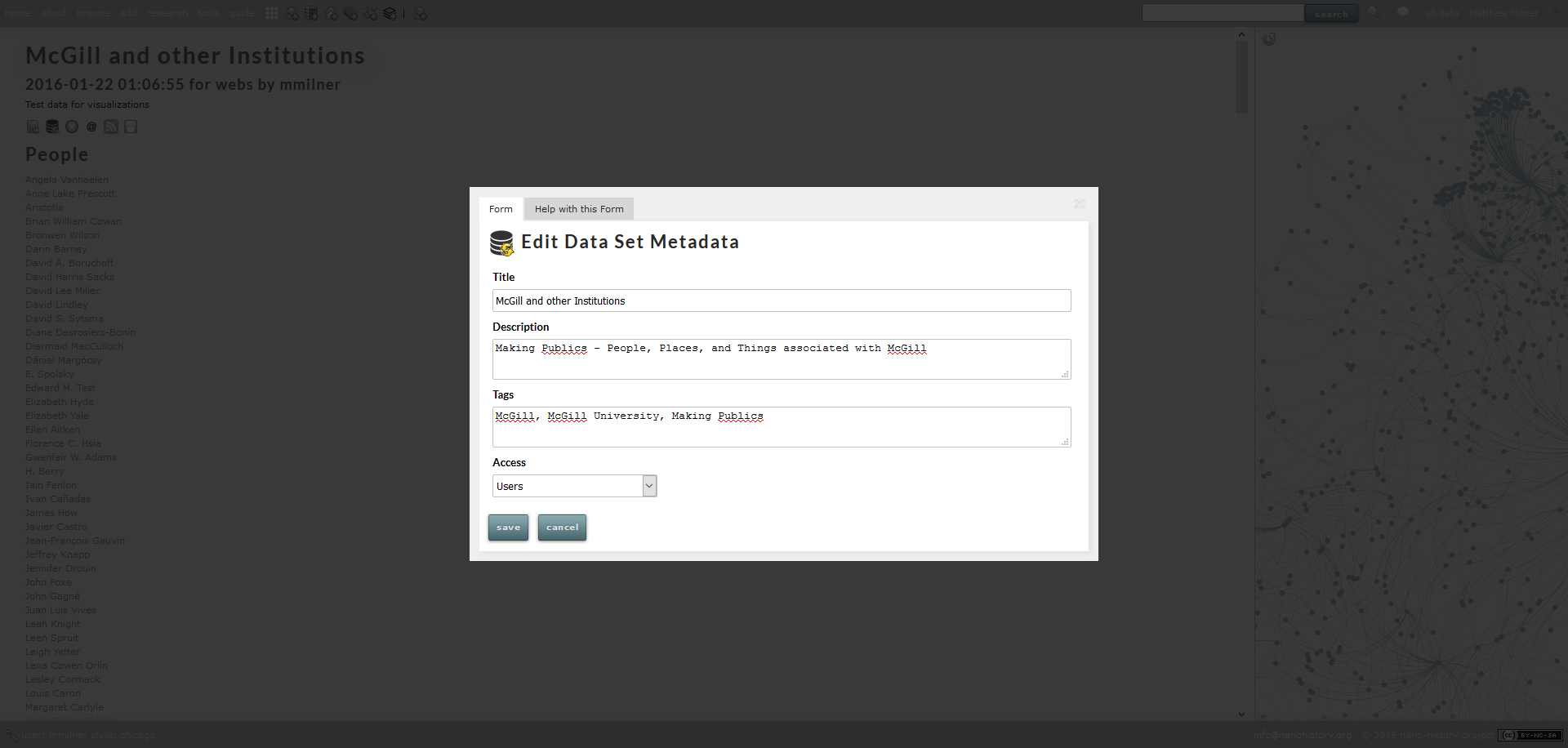
Task: Open the about menu item
Action: tap(54, 13)
